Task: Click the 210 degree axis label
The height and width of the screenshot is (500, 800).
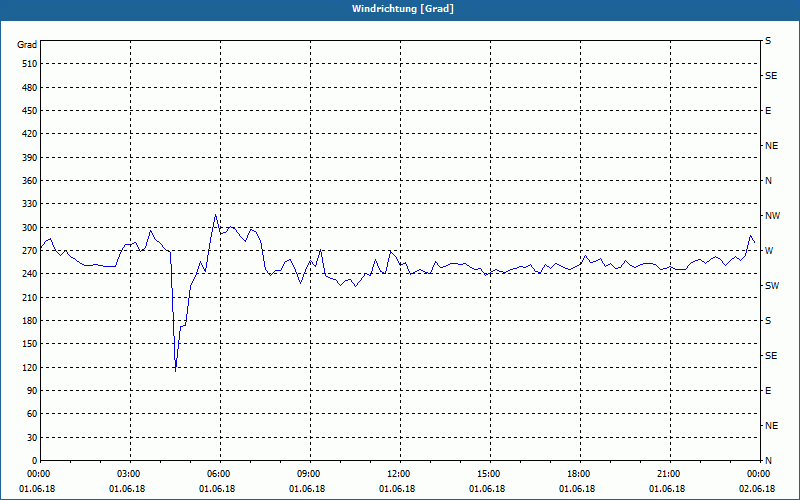Action: pos(30,297)
